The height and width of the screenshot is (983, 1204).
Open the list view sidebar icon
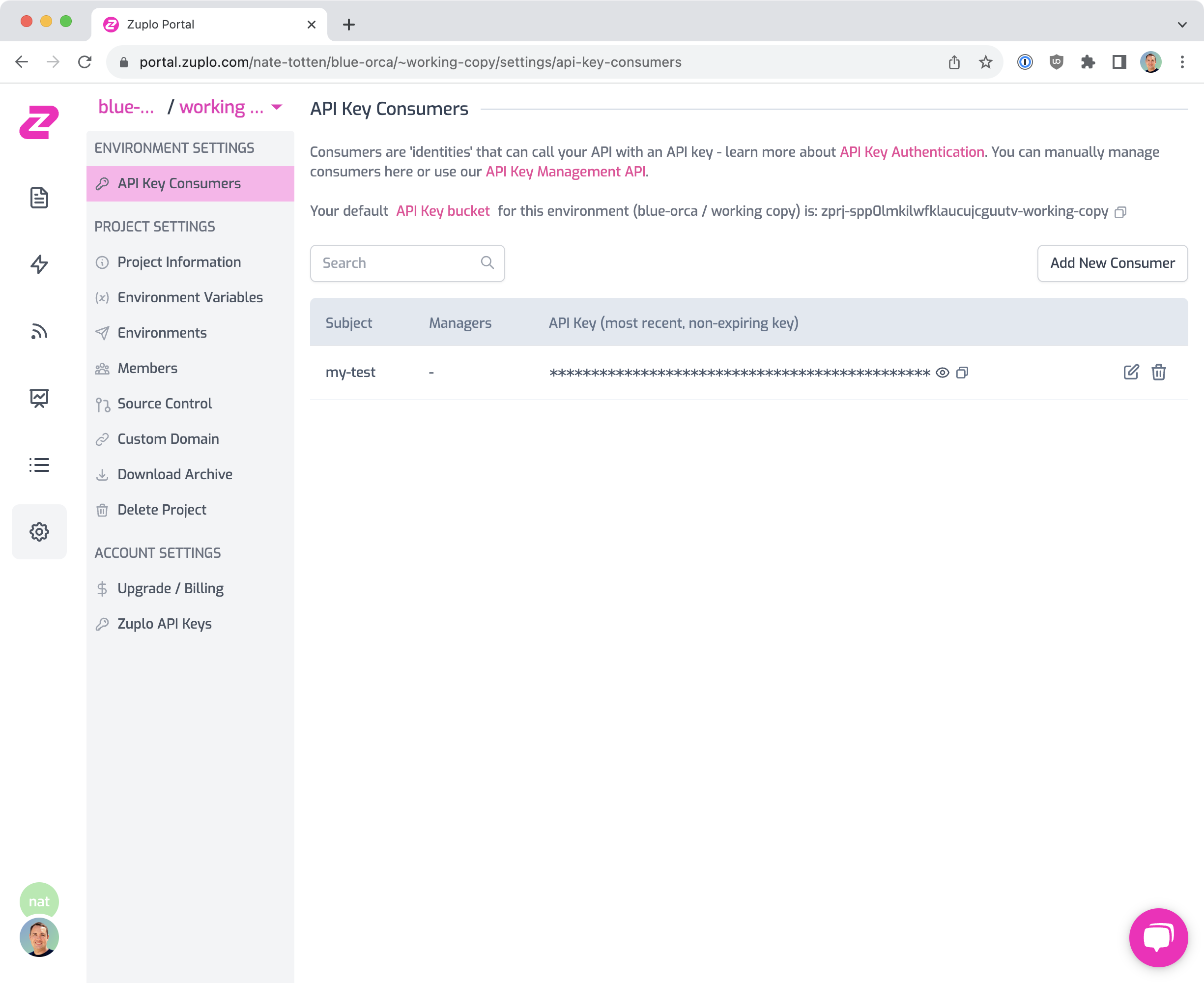point(39,465)
